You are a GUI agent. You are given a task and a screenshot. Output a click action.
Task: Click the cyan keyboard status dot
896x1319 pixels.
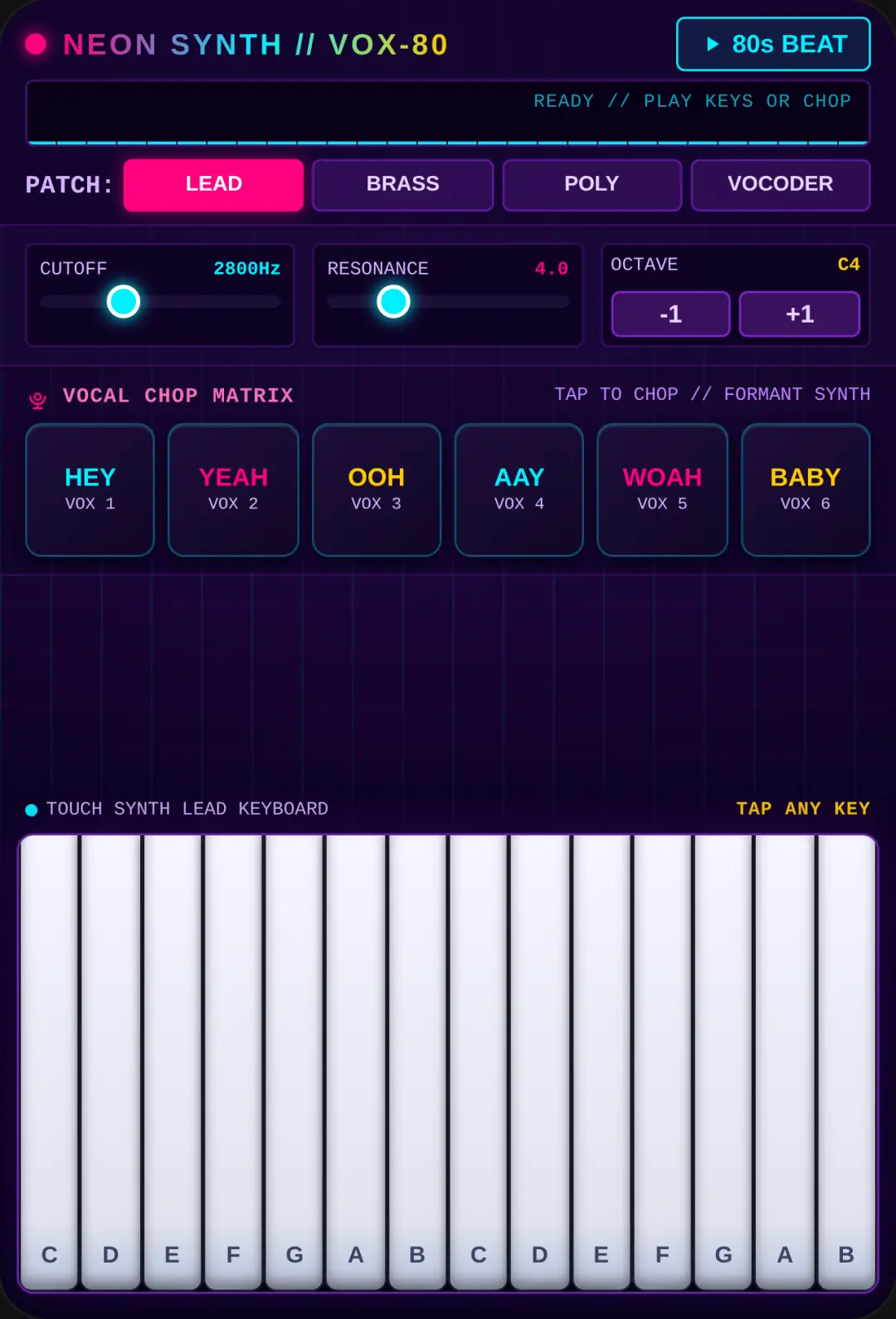pyautogui.click(x=32, y=810)
